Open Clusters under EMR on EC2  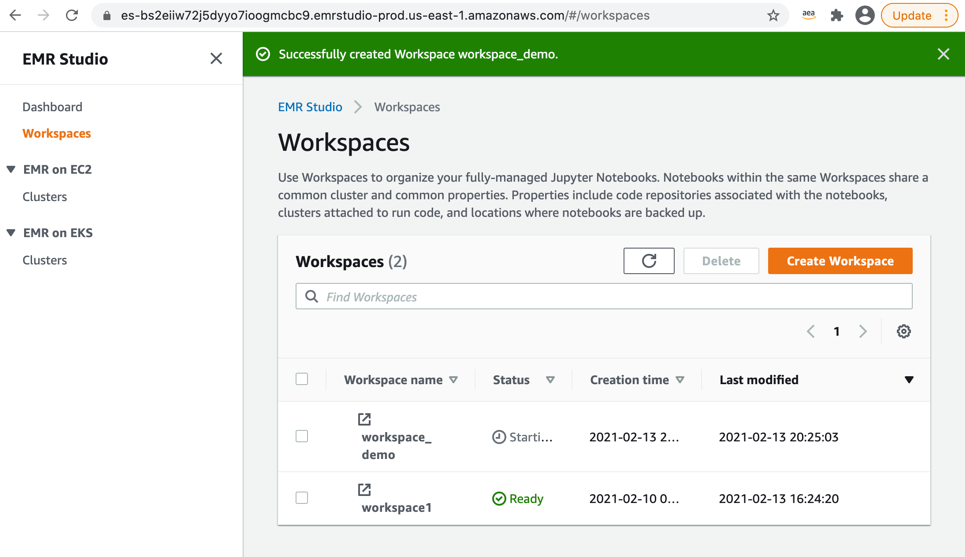(44, 197)
